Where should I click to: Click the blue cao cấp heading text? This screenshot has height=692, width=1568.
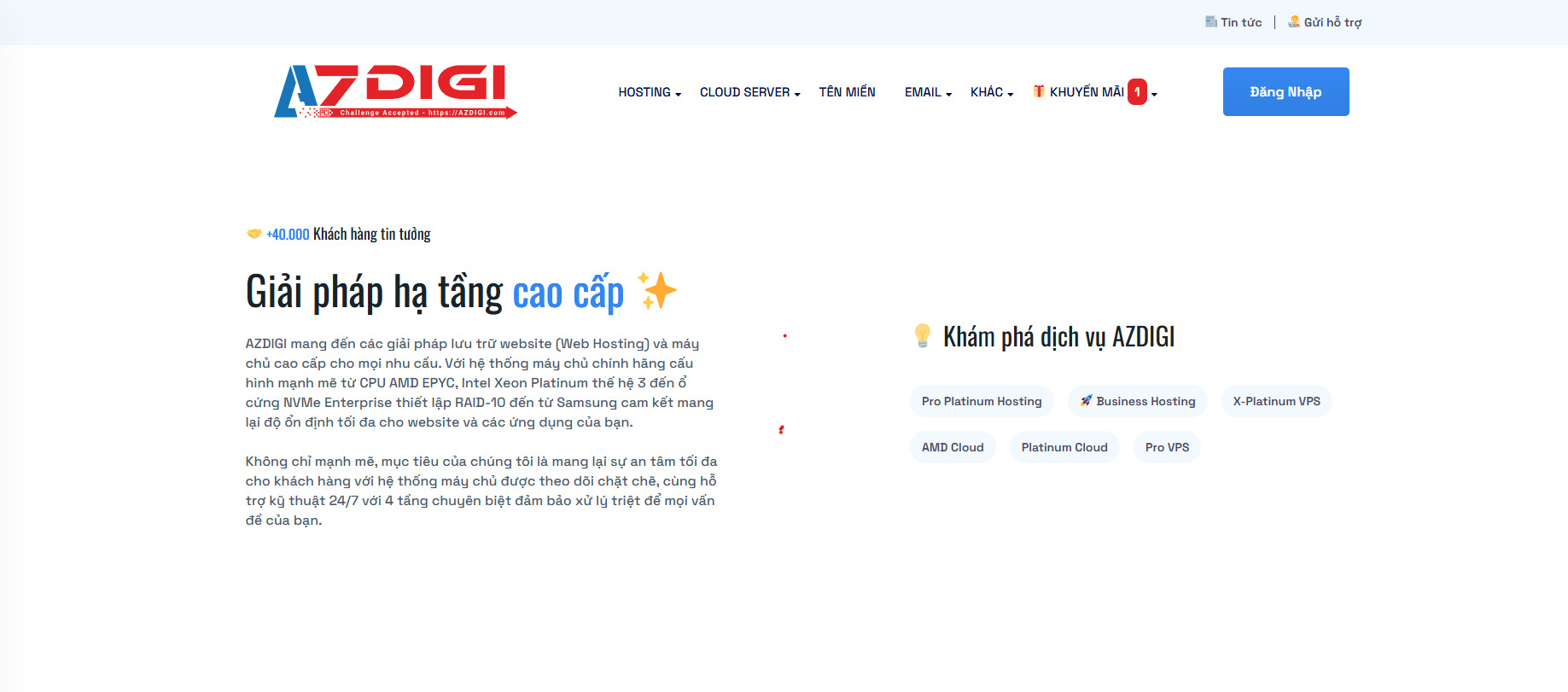tap(568, 293)
